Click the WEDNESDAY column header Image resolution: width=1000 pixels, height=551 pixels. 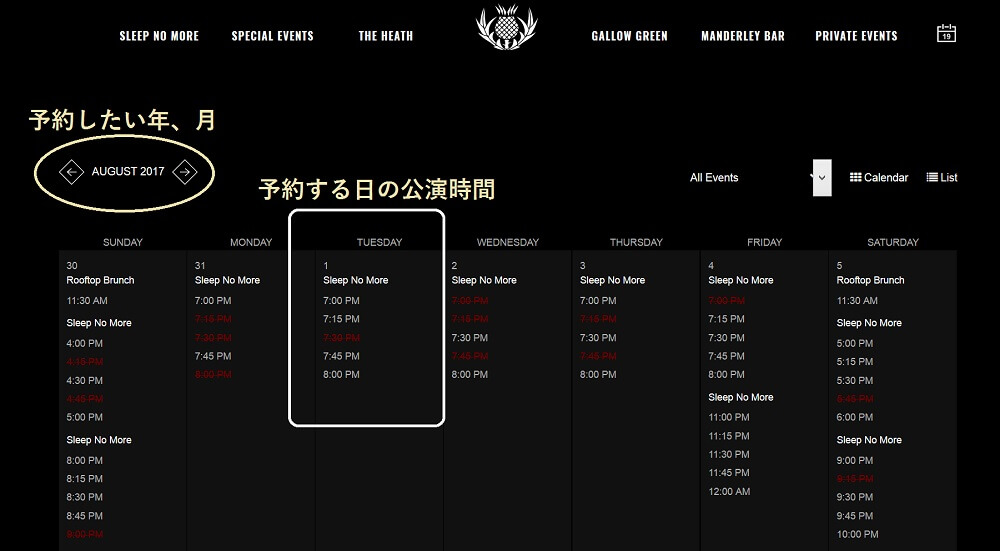(x=508, y=242)
